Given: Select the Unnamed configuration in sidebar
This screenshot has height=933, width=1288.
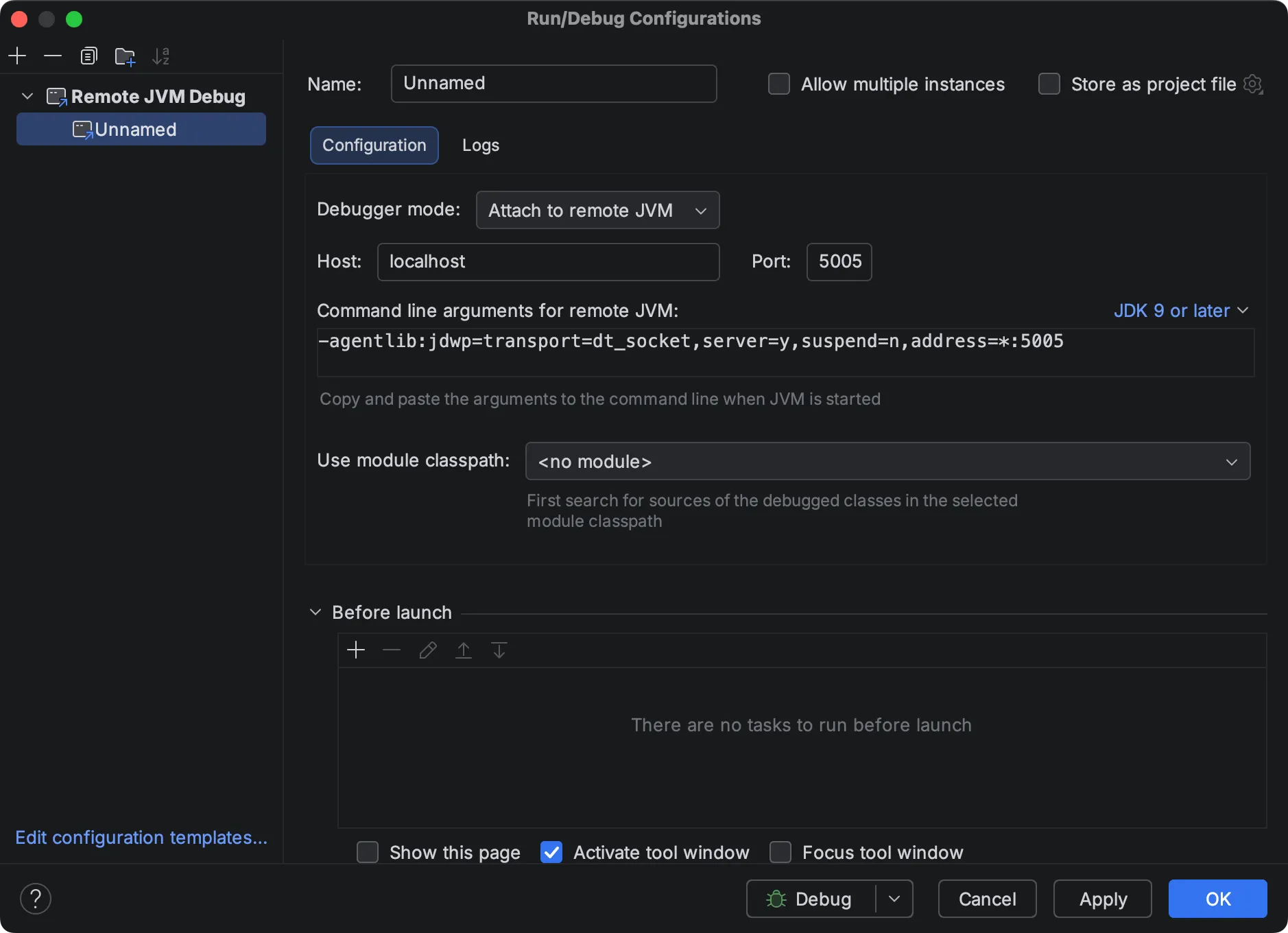Looking at the screenshot, I should tap(141, 129).
